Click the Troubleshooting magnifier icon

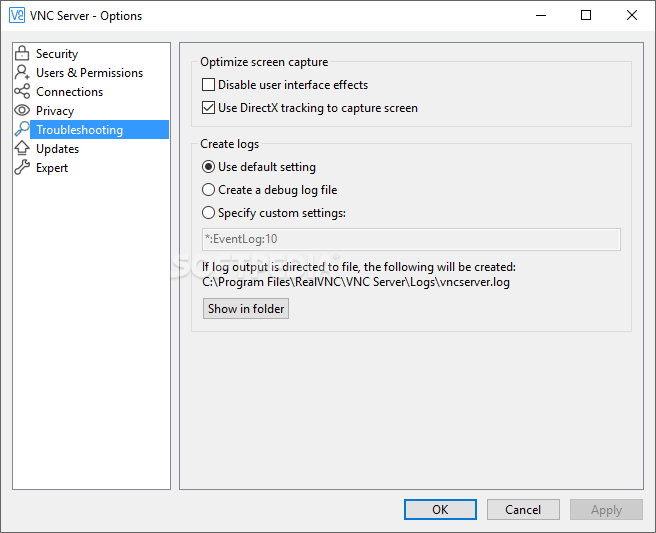[22, 129]
